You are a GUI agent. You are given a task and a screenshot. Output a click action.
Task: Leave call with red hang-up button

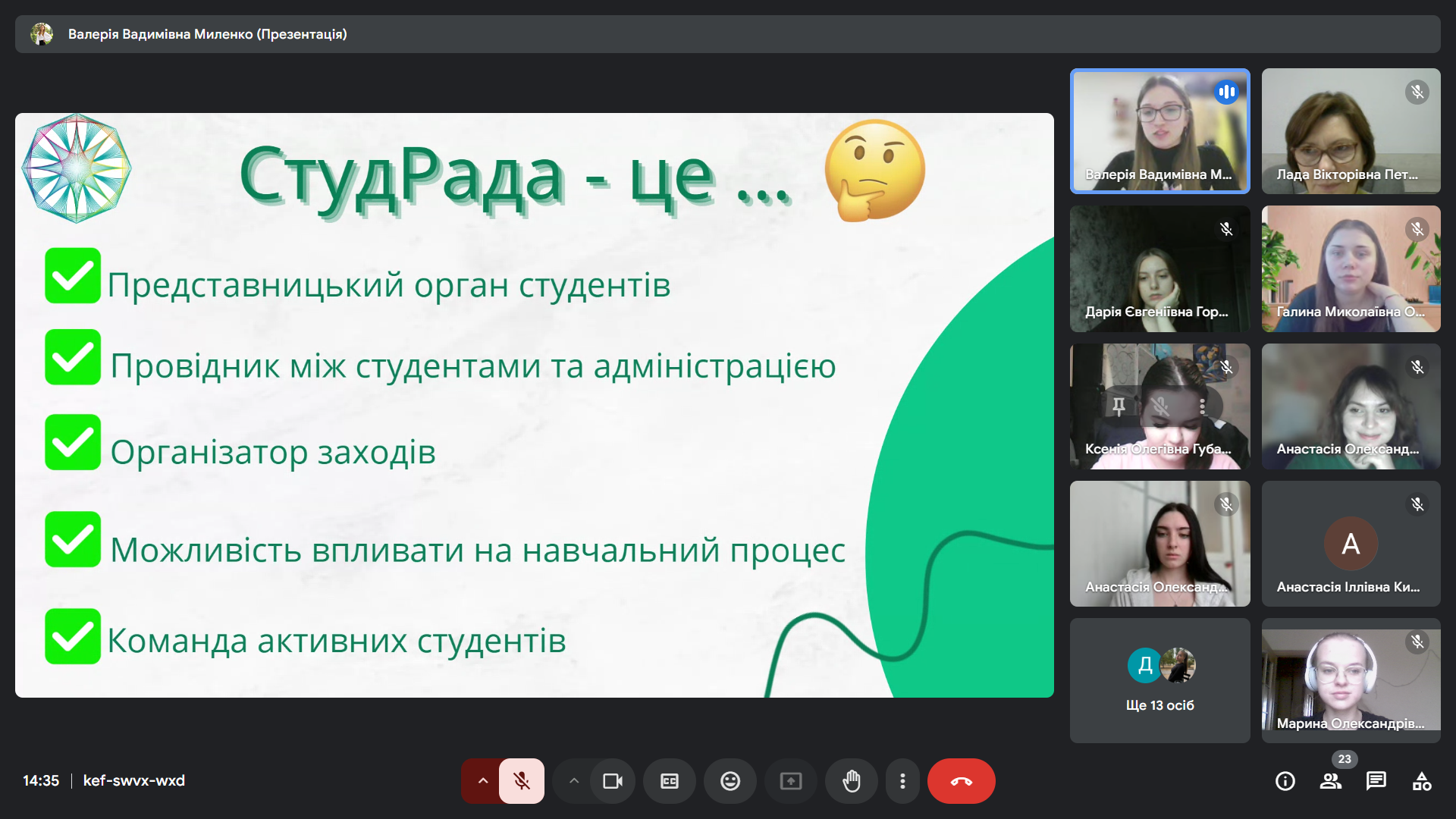point(961,781)
